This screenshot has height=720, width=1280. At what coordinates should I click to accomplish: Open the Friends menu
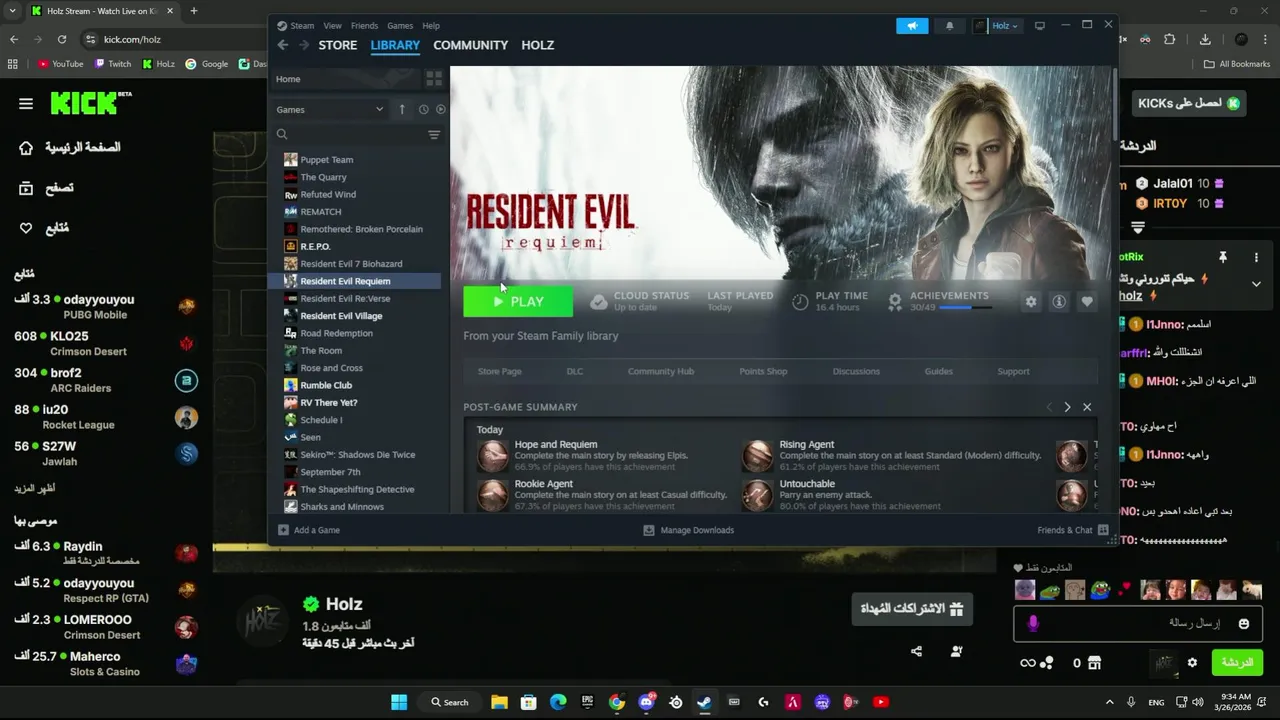click(364, 26)
